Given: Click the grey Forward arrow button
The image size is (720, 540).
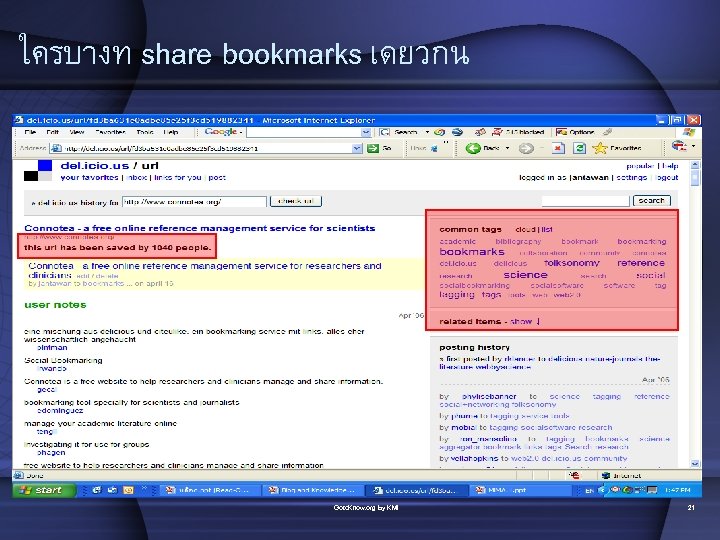Looking at the screenshot, I should [x=526, y=148].
